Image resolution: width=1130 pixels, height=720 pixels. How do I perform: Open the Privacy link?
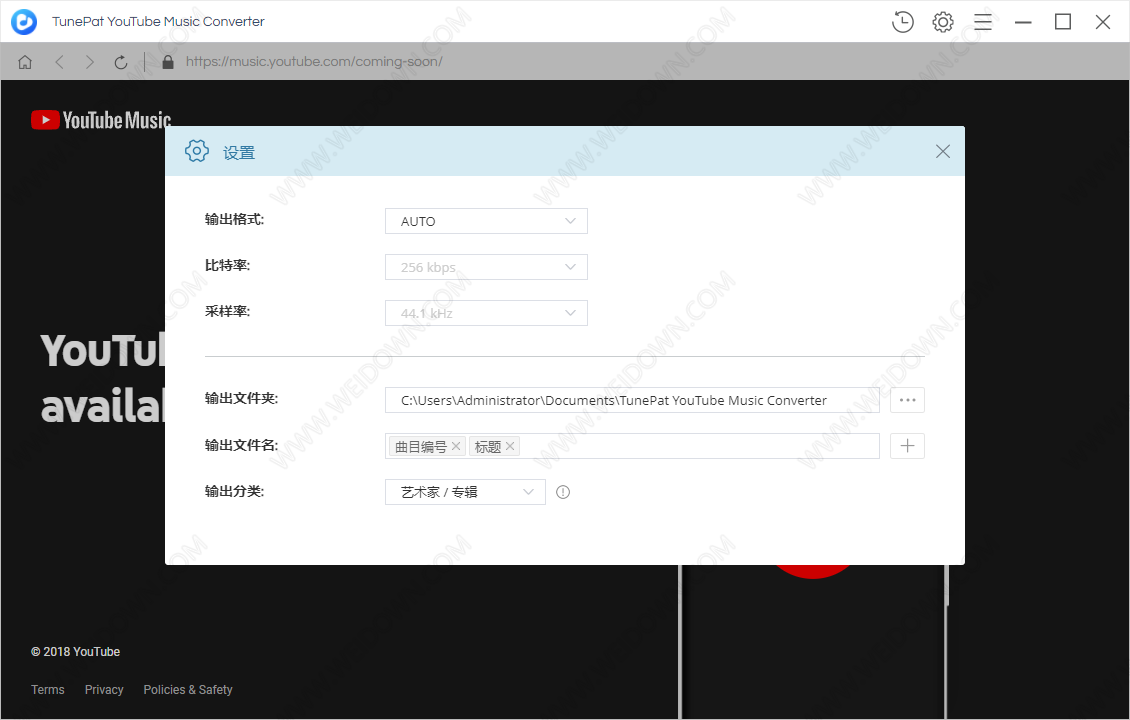(104, 690)
